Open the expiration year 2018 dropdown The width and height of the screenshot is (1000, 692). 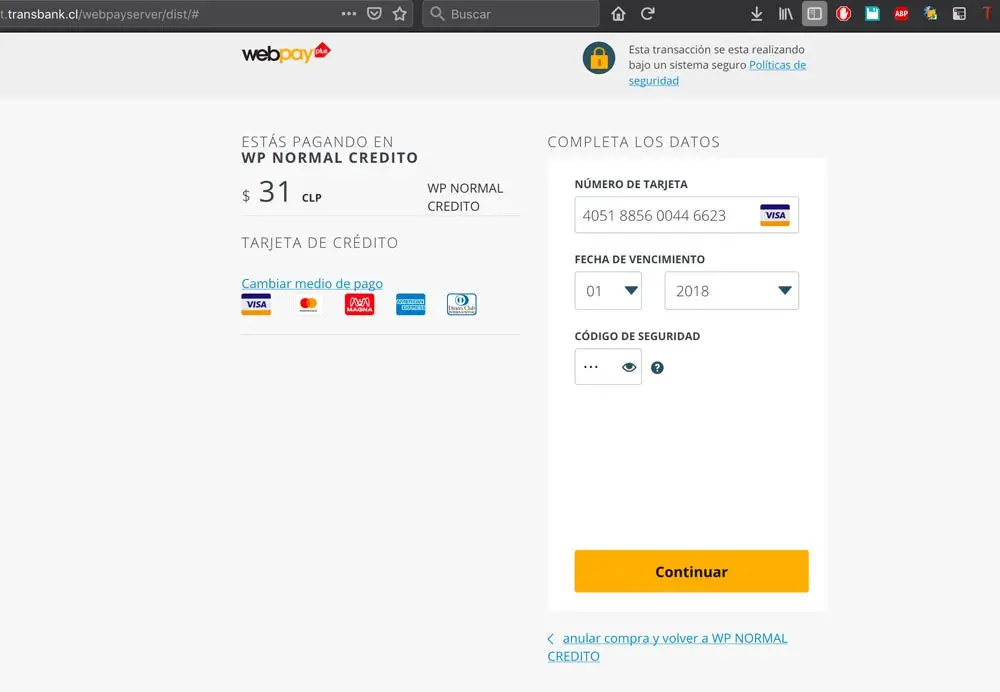point(732,291)
